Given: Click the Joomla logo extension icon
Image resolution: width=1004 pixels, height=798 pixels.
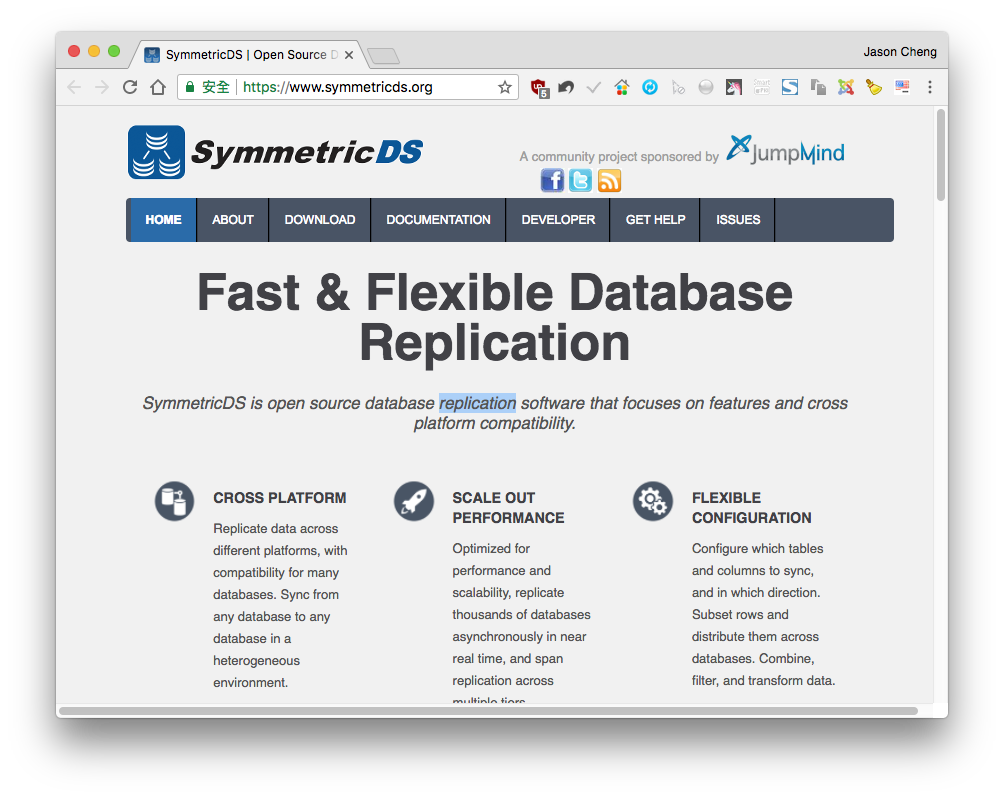Looking at the screenshot, I should [846, 87].
